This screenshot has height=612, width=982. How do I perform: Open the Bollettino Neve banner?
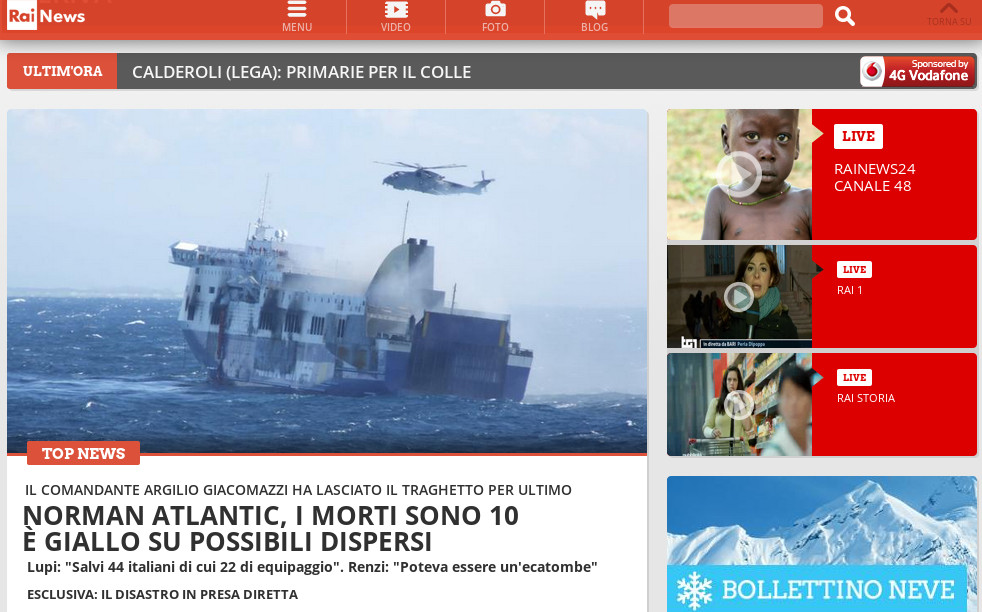click(x=820, y=588)
